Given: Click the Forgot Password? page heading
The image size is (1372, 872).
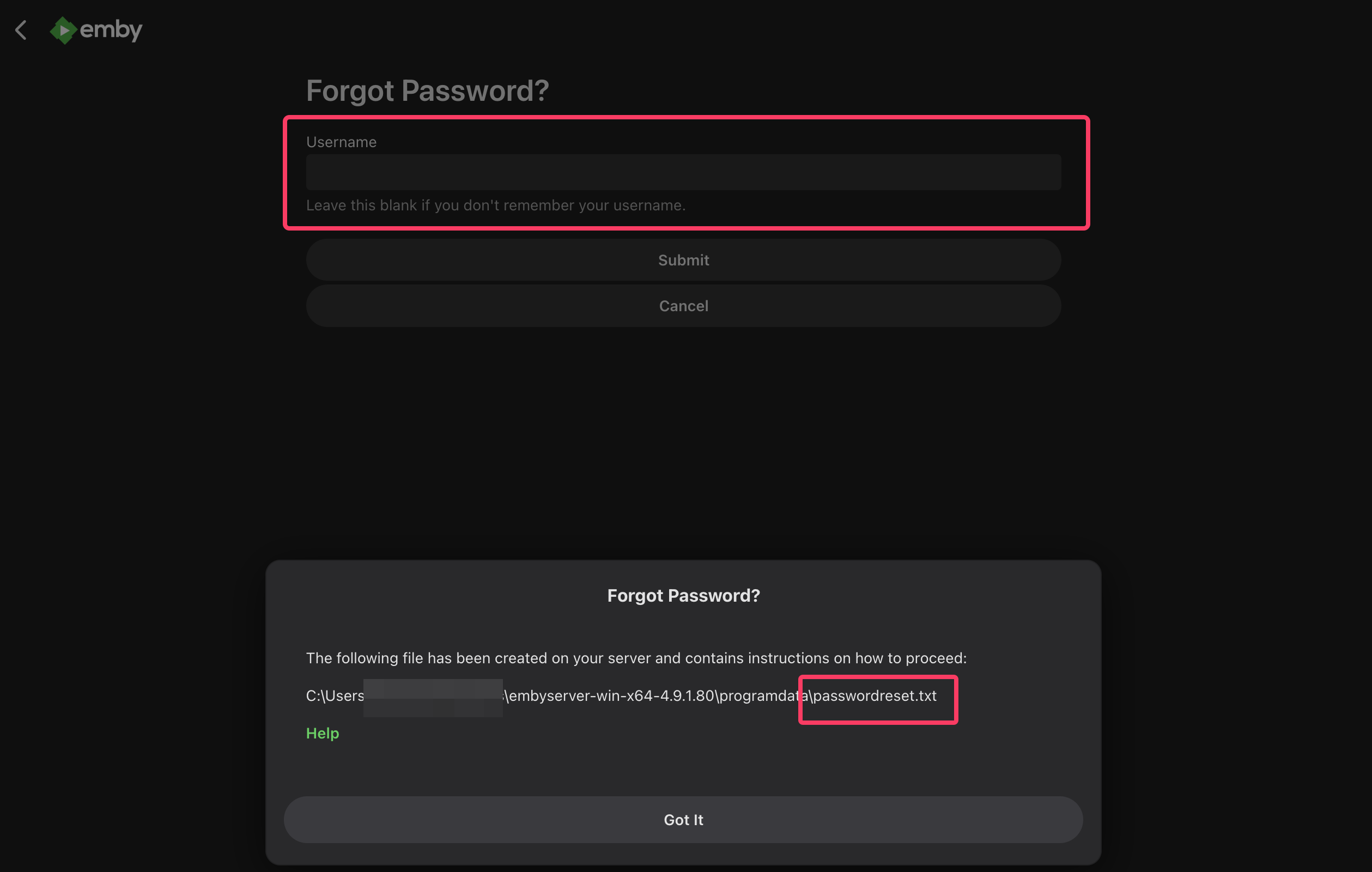Looking at the screenshot, I should [x=427, y=90].
